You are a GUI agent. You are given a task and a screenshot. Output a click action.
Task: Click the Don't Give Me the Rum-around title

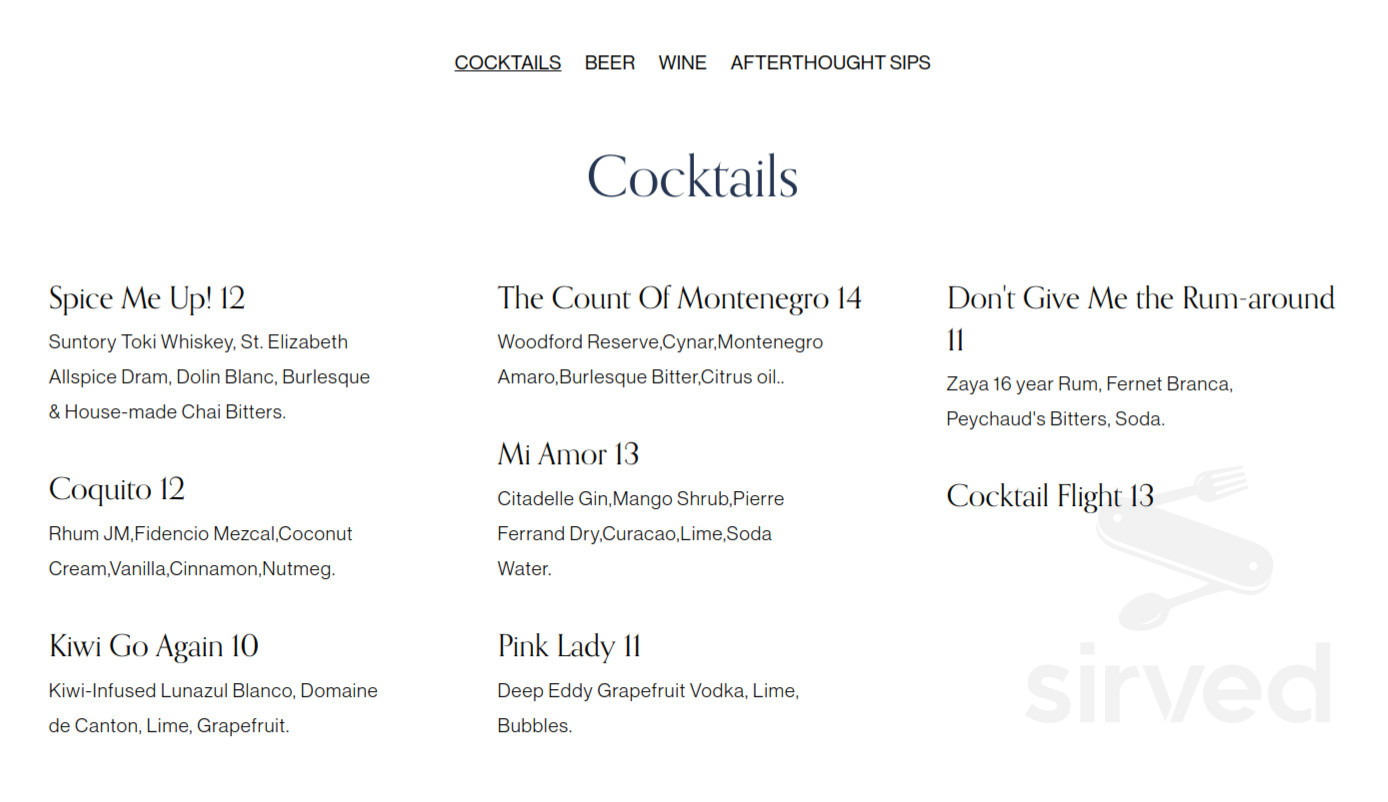click(1140, 297)
